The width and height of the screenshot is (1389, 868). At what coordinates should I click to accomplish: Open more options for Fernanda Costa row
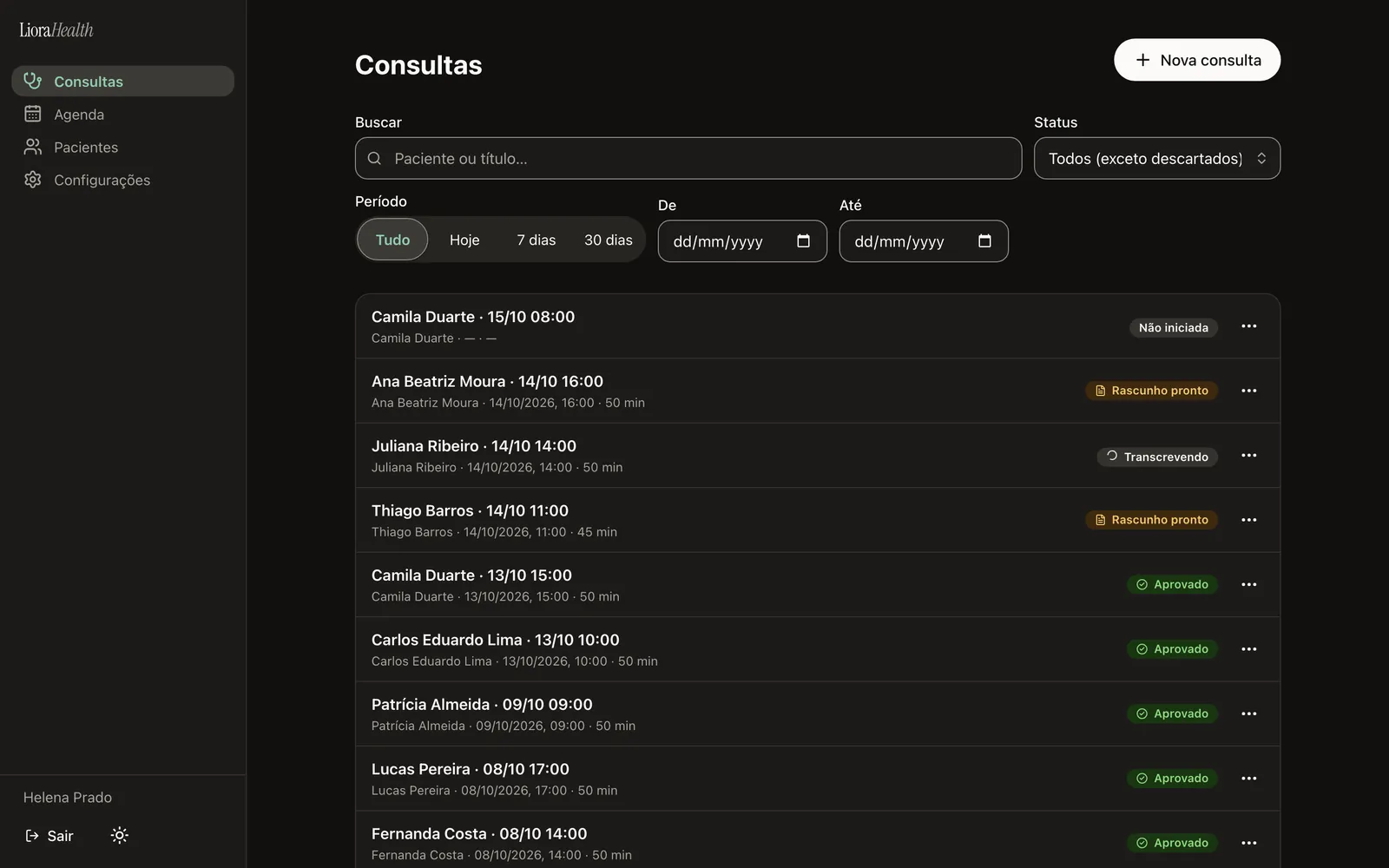point(1249,843)
